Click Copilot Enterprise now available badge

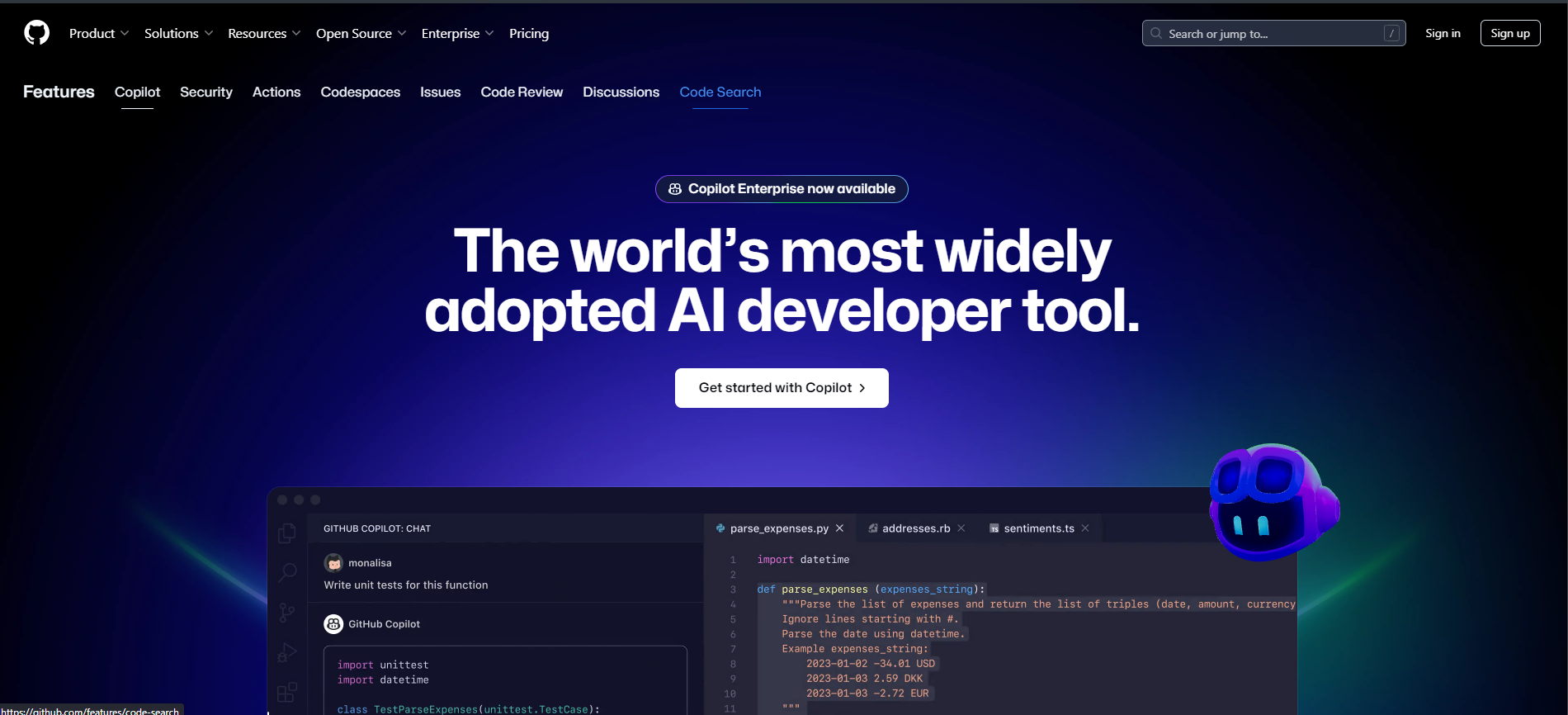point(782,189)
